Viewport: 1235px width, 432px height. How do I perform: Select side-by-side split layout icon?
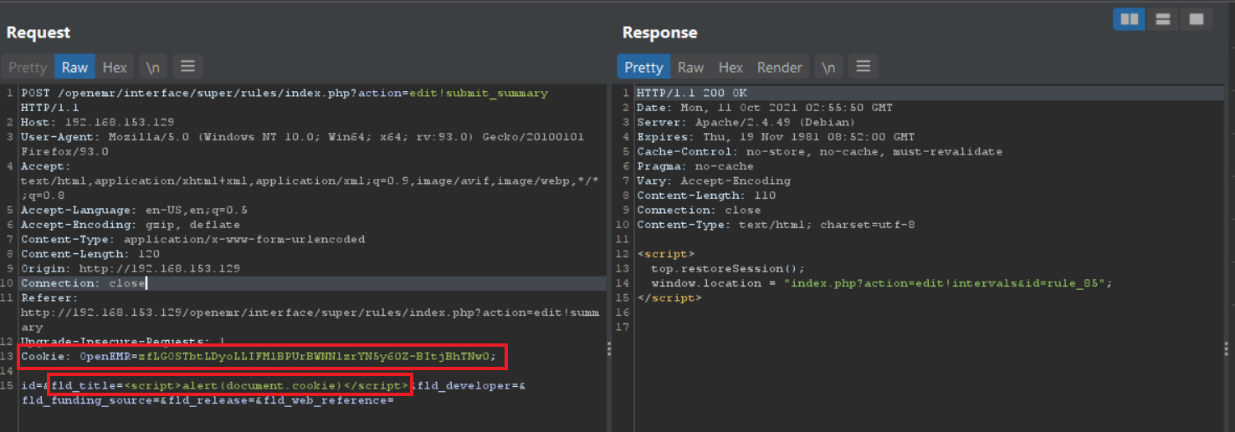pyautogui.click(x=1129, y=19)
